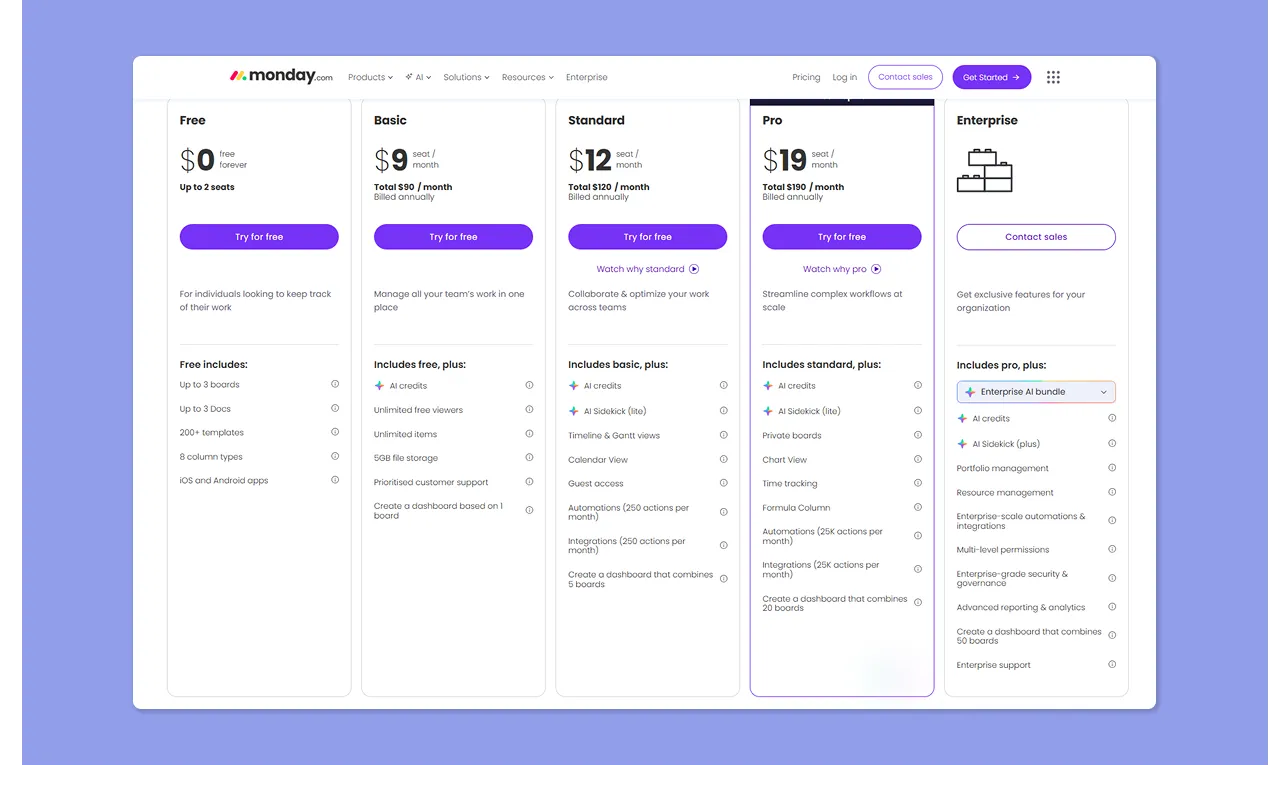The width and height of the screenshot is (1288, 788).
Task: Click the Get Started button
Action: click(x=991, y=77)
